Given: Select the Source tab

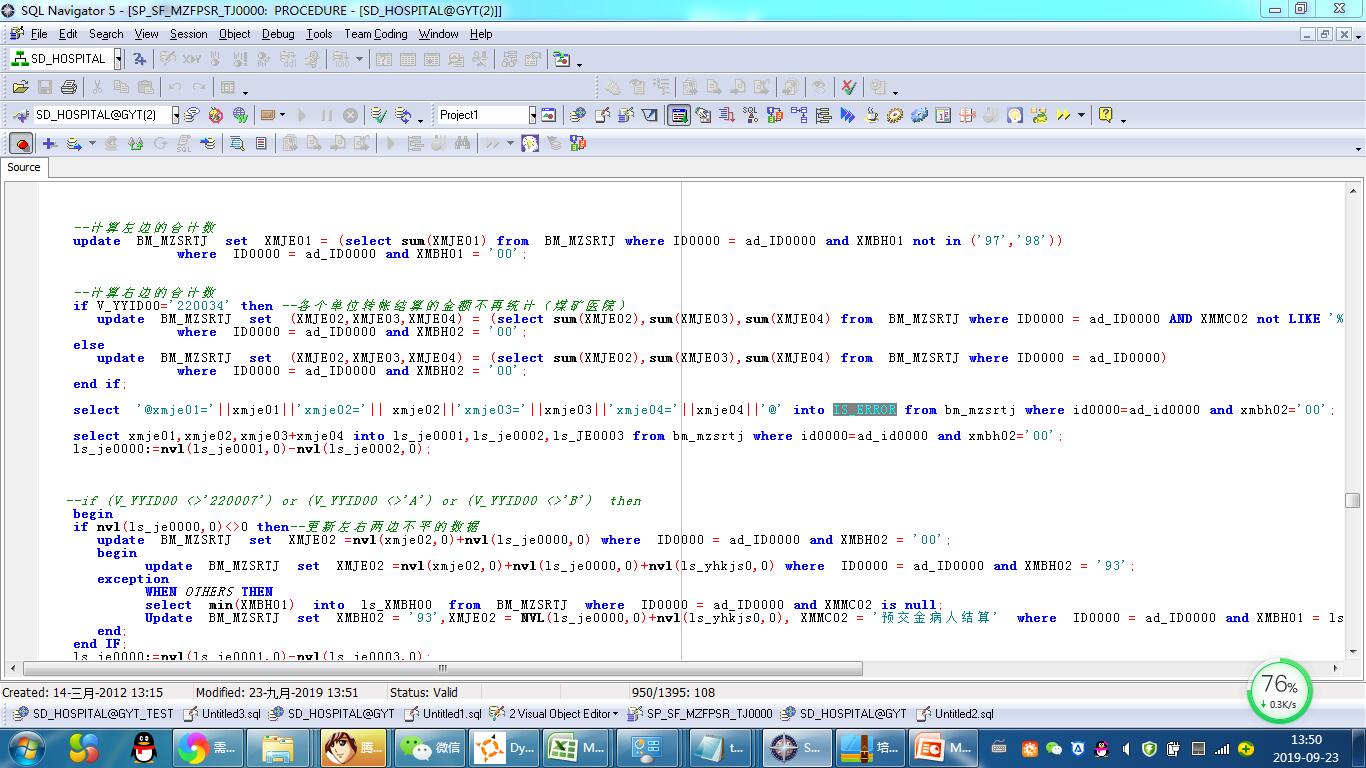Looking at the screenshot, I should coord(24,167).
